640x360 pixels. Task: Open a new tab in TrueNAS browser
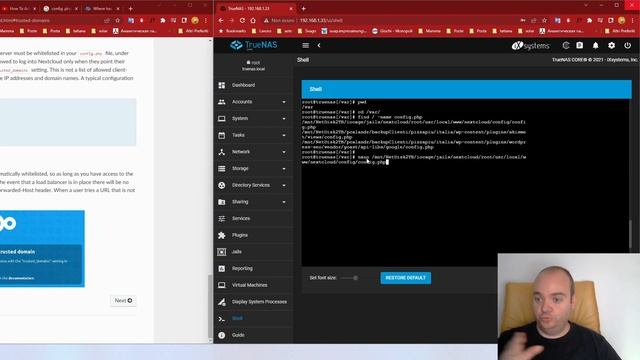[304, 9]
